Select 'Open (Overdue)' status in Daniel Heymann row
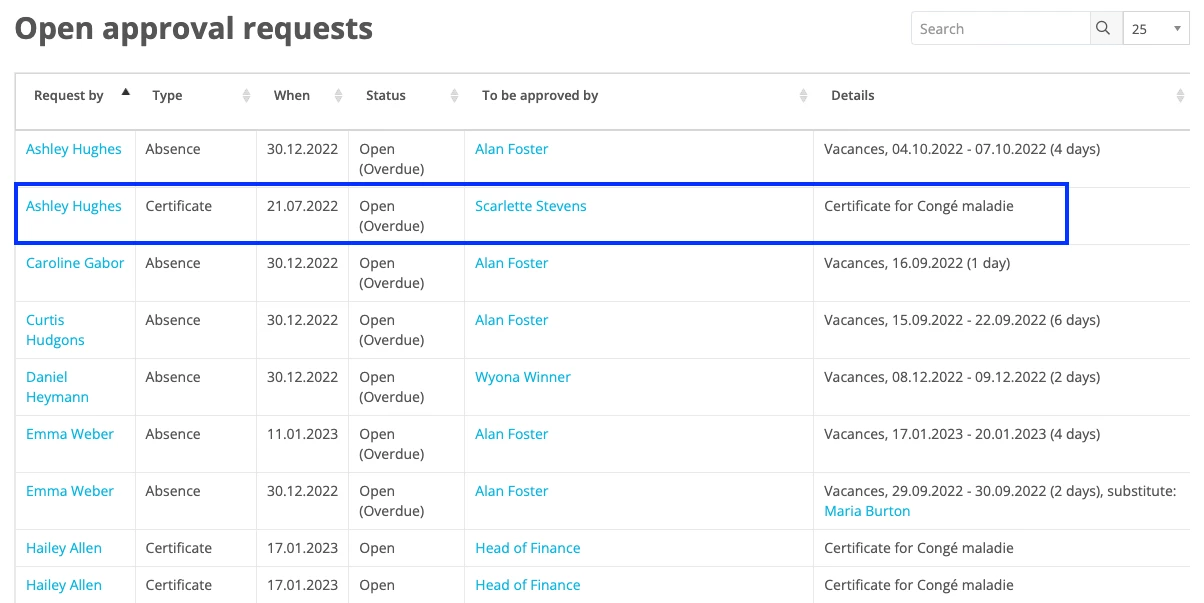Screen dimensions: 1204x603 [392, 387]
